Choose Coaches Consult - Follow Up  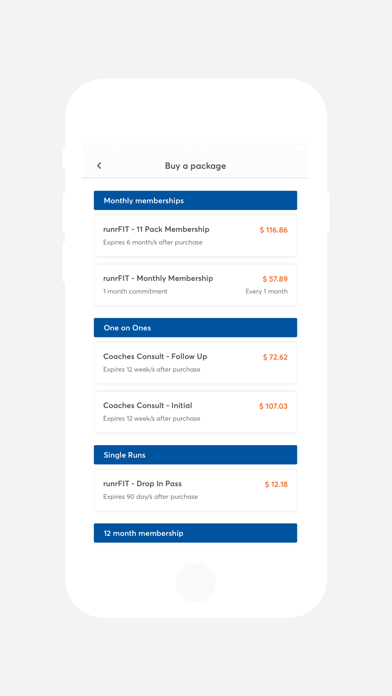[x=195, y=363]
